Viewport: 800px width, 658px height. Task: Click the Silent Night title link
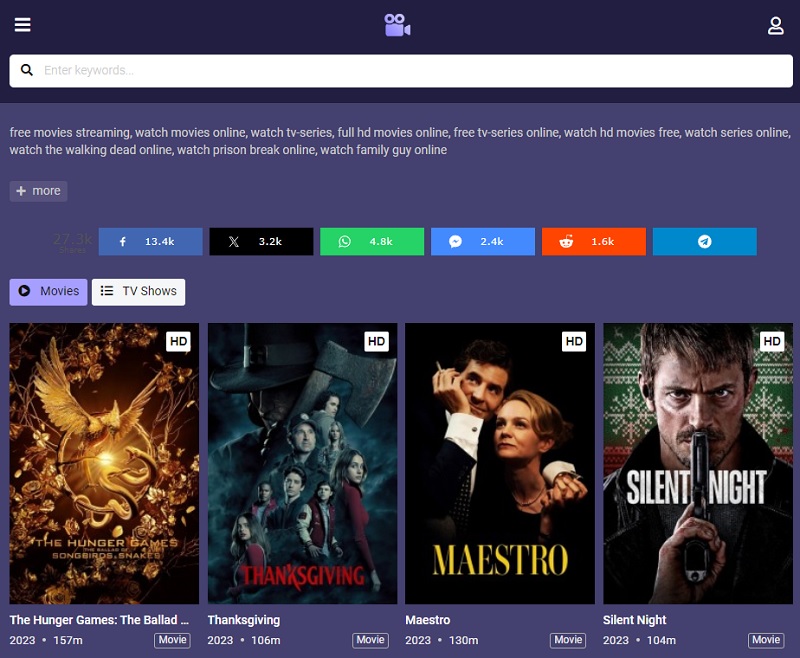[x=634, y=620]
